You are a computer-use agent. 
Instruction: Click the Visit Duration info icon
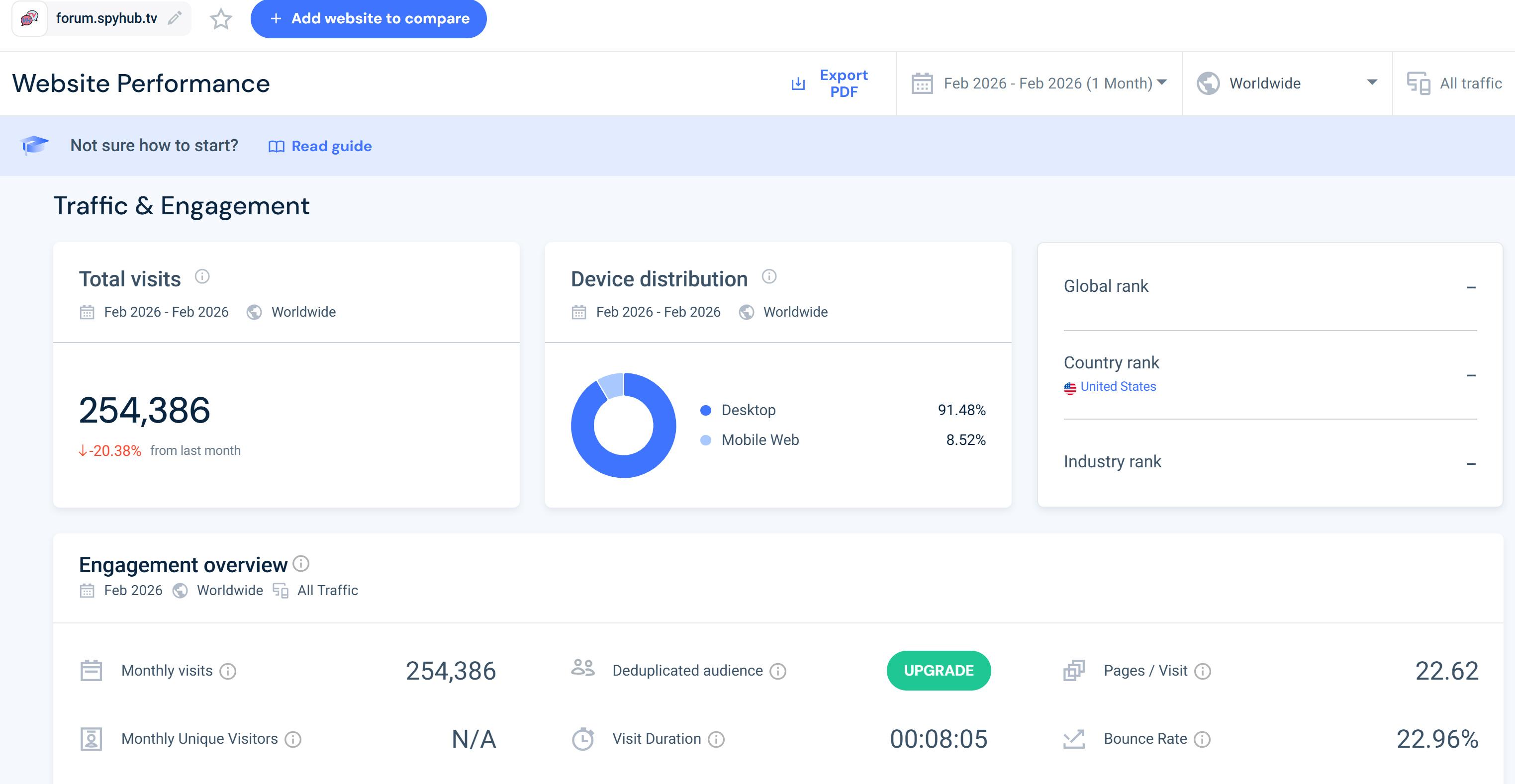[716, 739]
